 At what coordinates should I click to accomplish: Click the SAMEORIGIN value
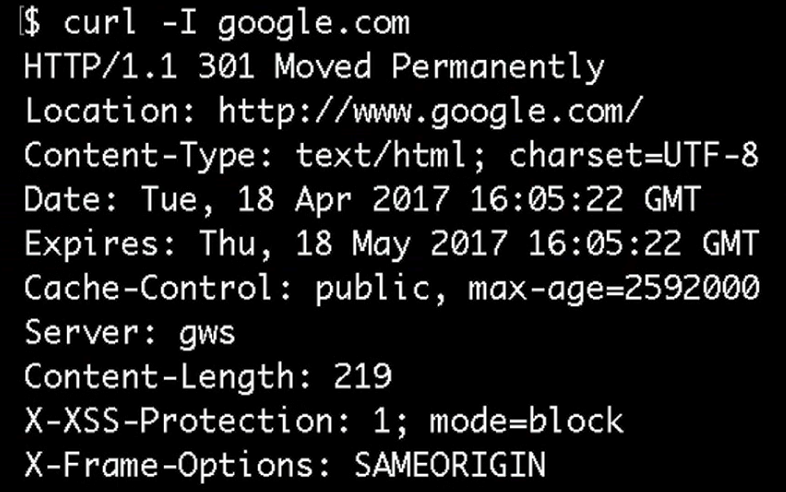[451, 464]
